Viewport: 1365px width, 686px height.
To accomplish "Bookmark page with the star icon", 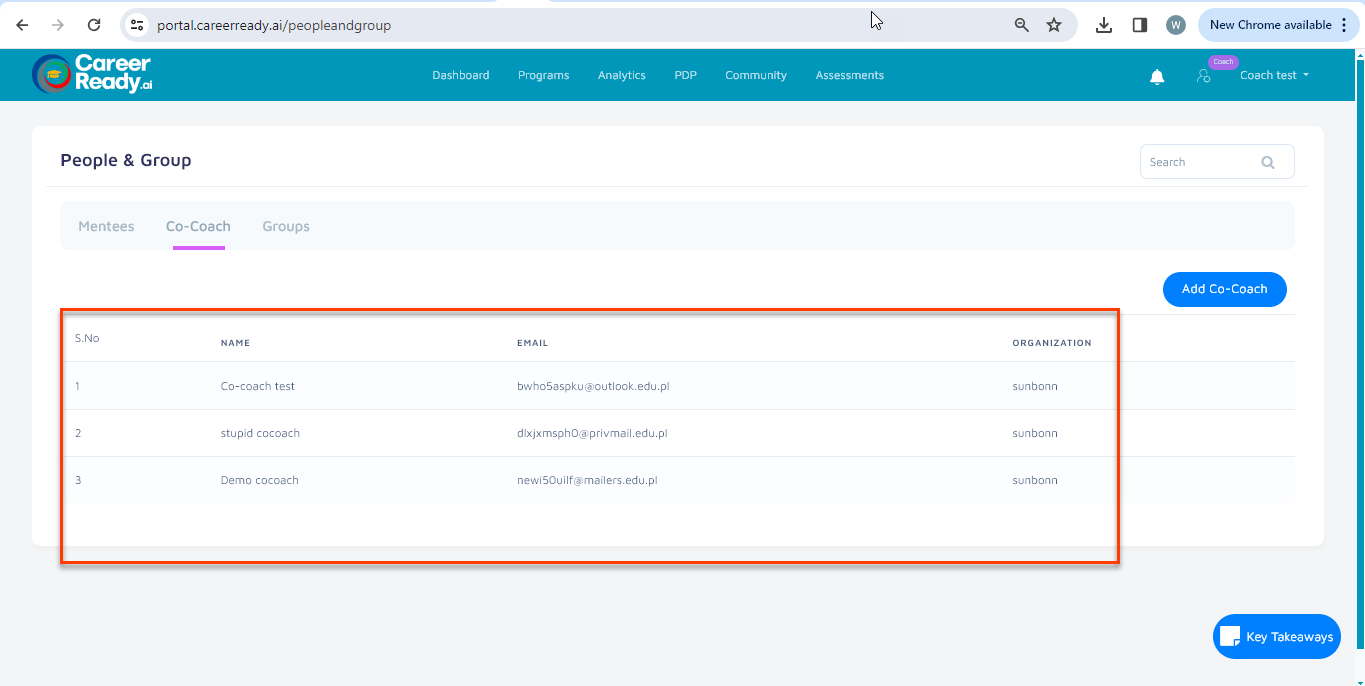I will (x=1054, y=25).
